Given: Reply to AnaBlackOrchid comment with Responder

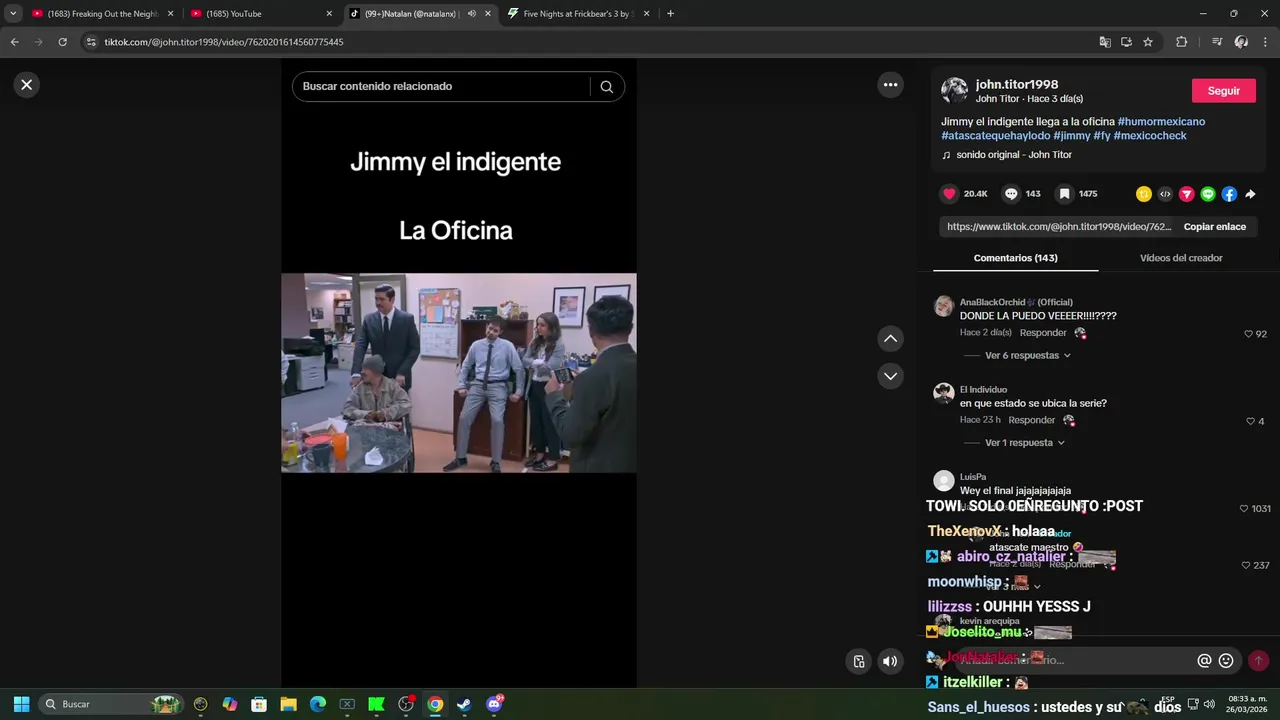Looking at the screenshot, I should (1043, 333).
